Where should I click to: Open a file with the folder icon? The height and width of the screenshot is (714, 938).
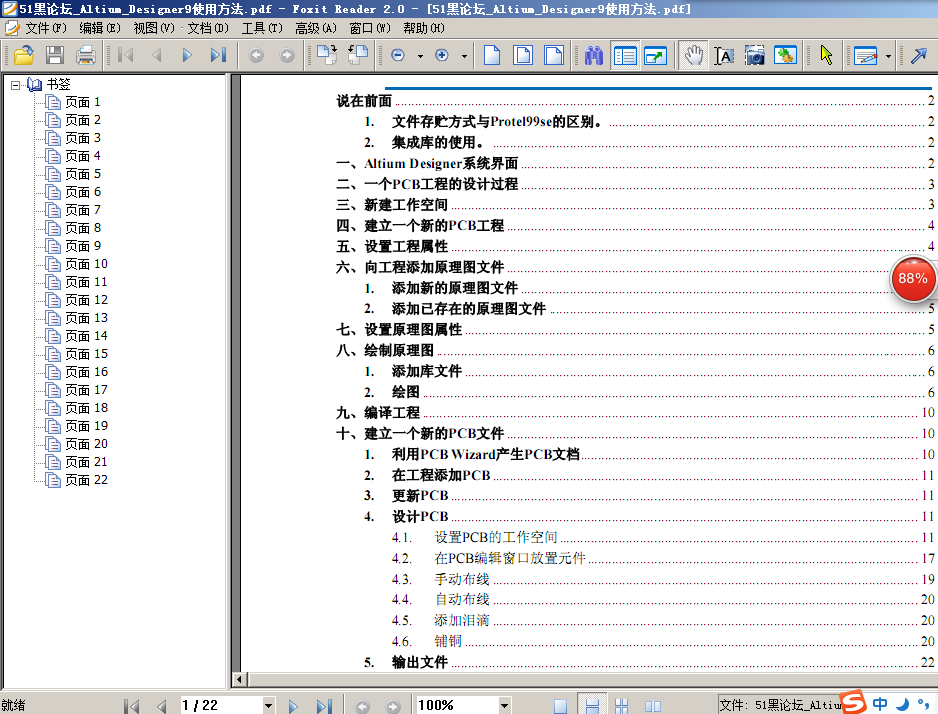pyautogui.click(x=24, y=56)
